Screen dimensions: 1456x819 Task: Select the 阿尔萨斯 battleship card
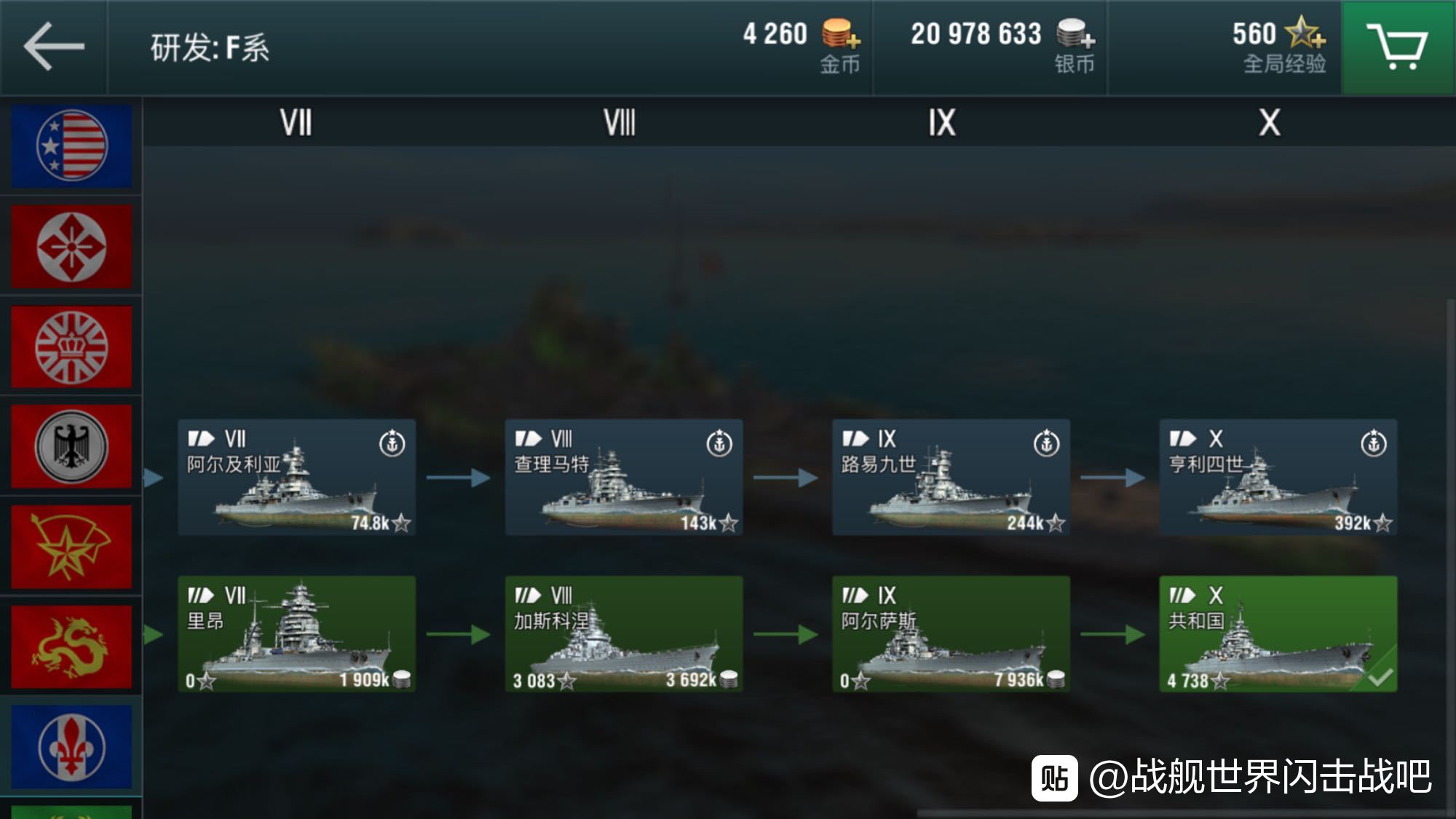click(951, 634)
